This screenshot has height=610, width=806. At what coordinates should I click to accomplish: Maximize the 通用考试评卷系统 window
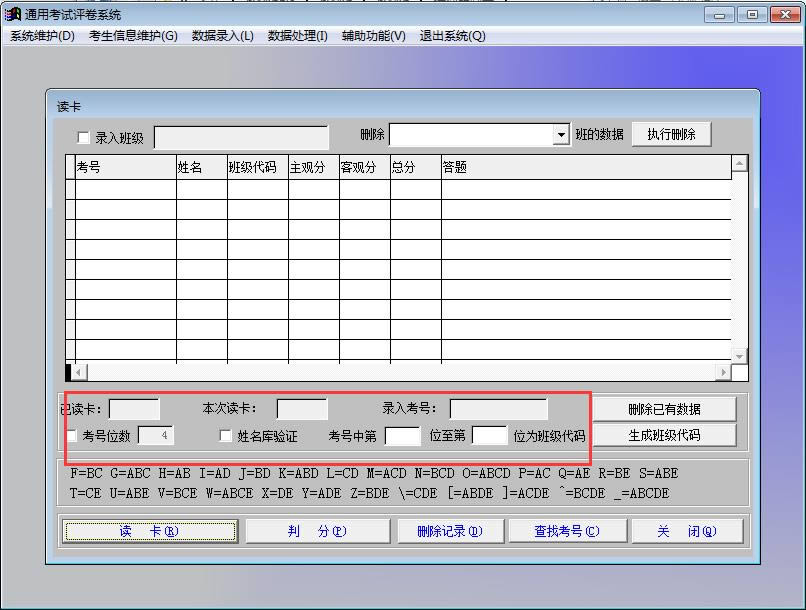coord(752,15)
